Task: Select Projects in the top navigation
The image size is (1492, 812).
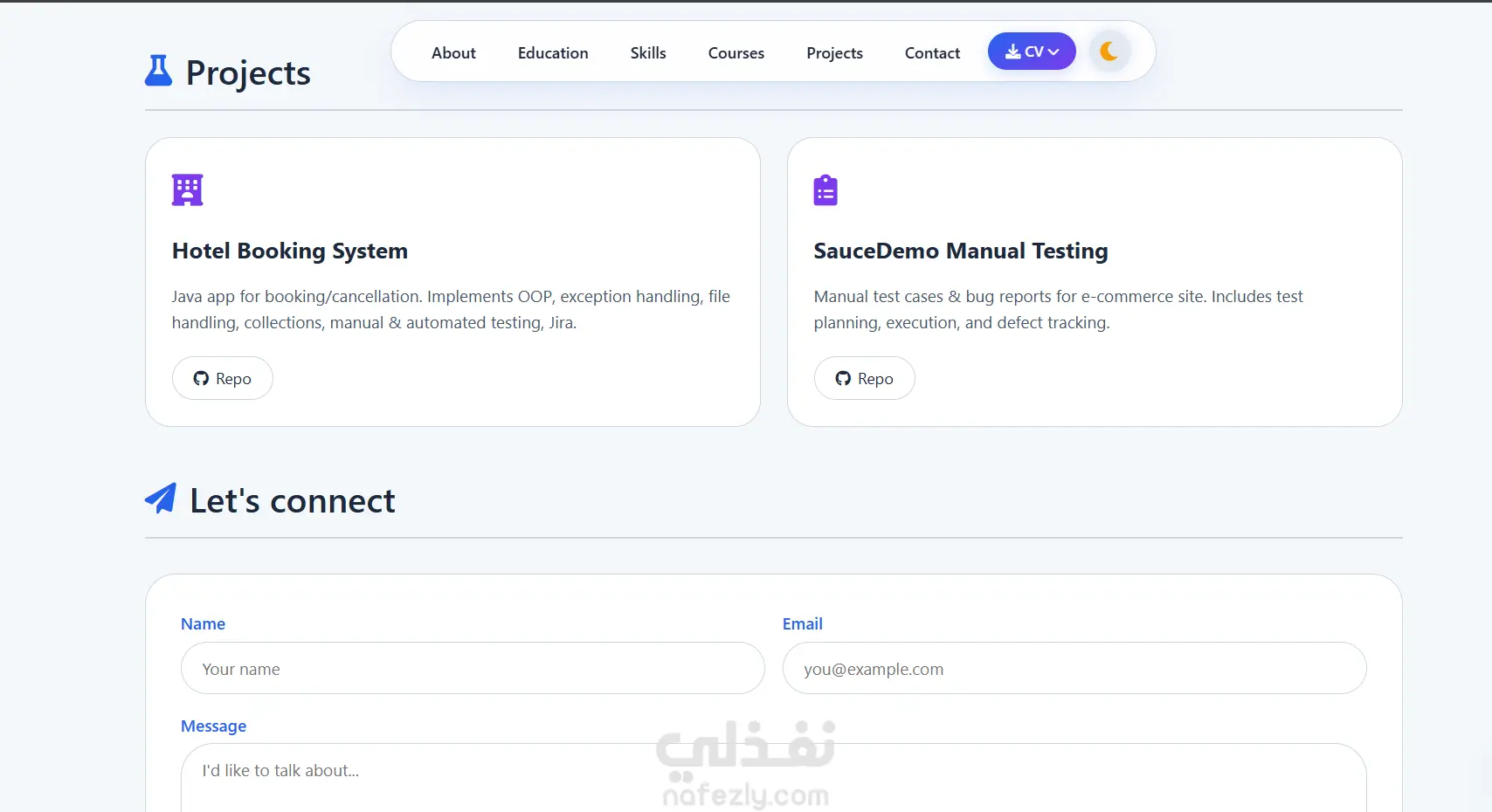Action: coord(834,53)
